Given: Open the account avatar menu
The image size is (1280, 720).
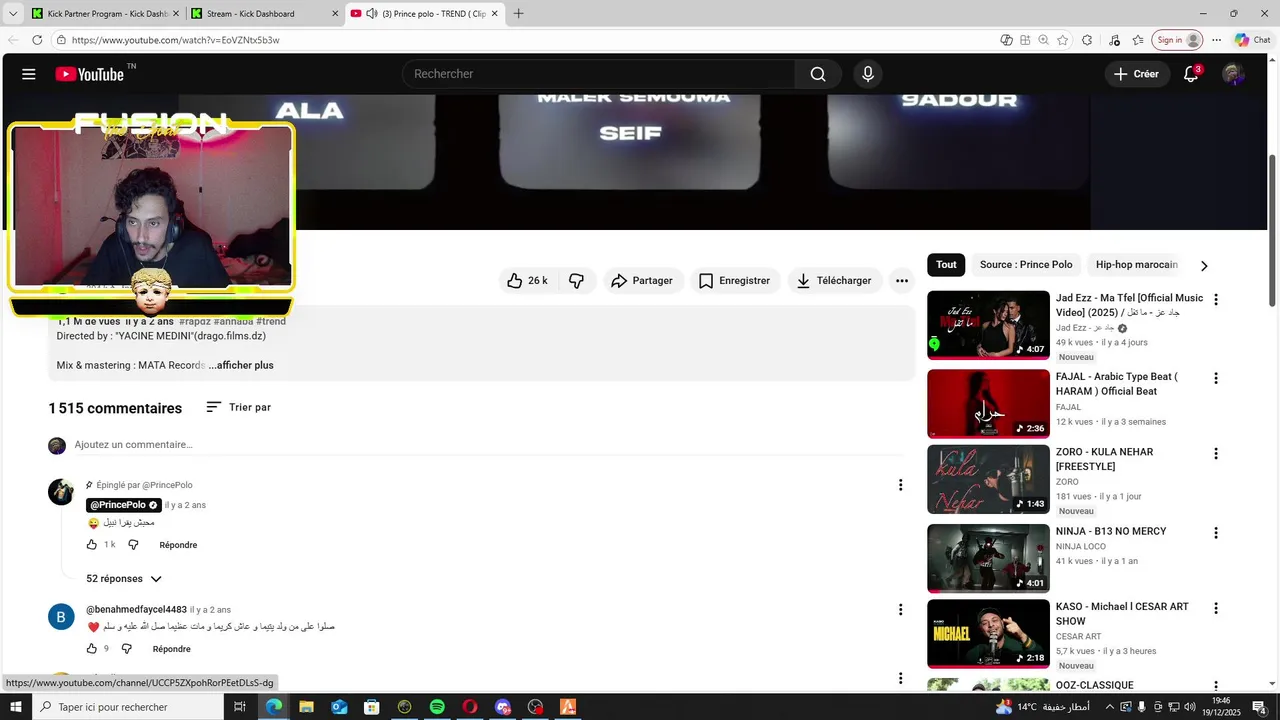Looking at the screenshot, I should pyautogui.click(x=1233, y=74).
